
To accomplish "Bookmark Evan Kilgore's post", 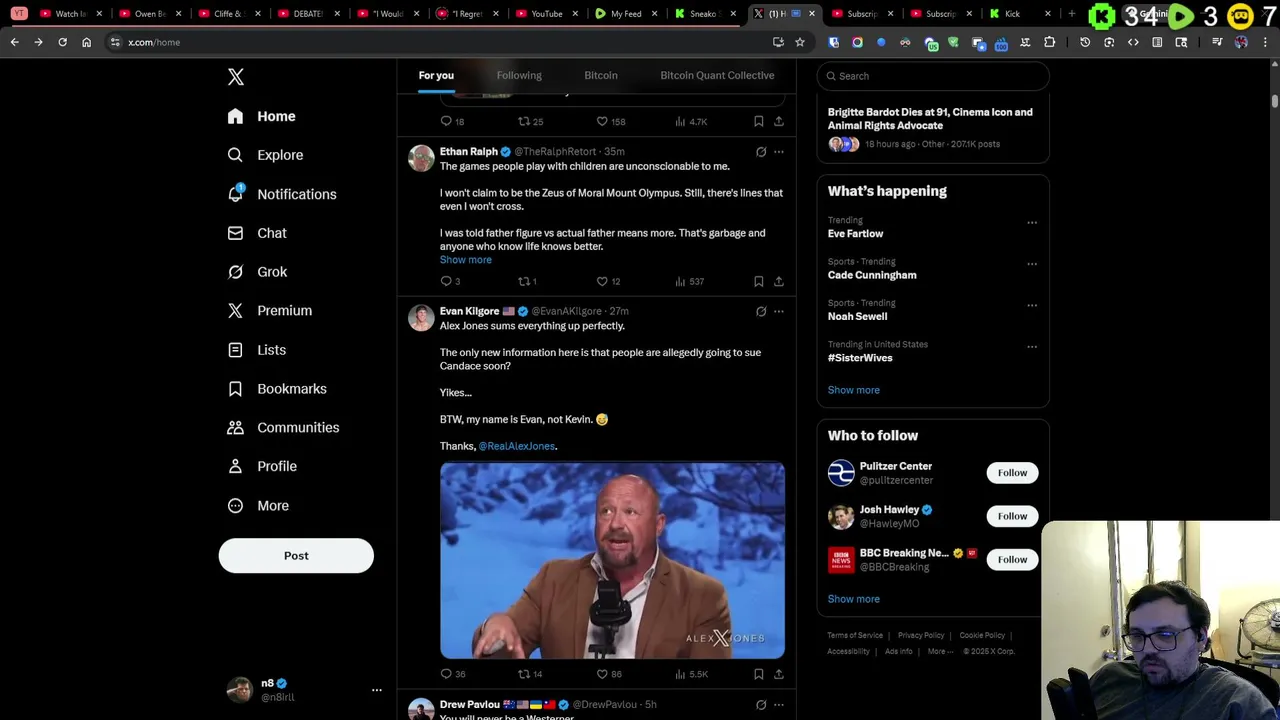I will (759, 675).
